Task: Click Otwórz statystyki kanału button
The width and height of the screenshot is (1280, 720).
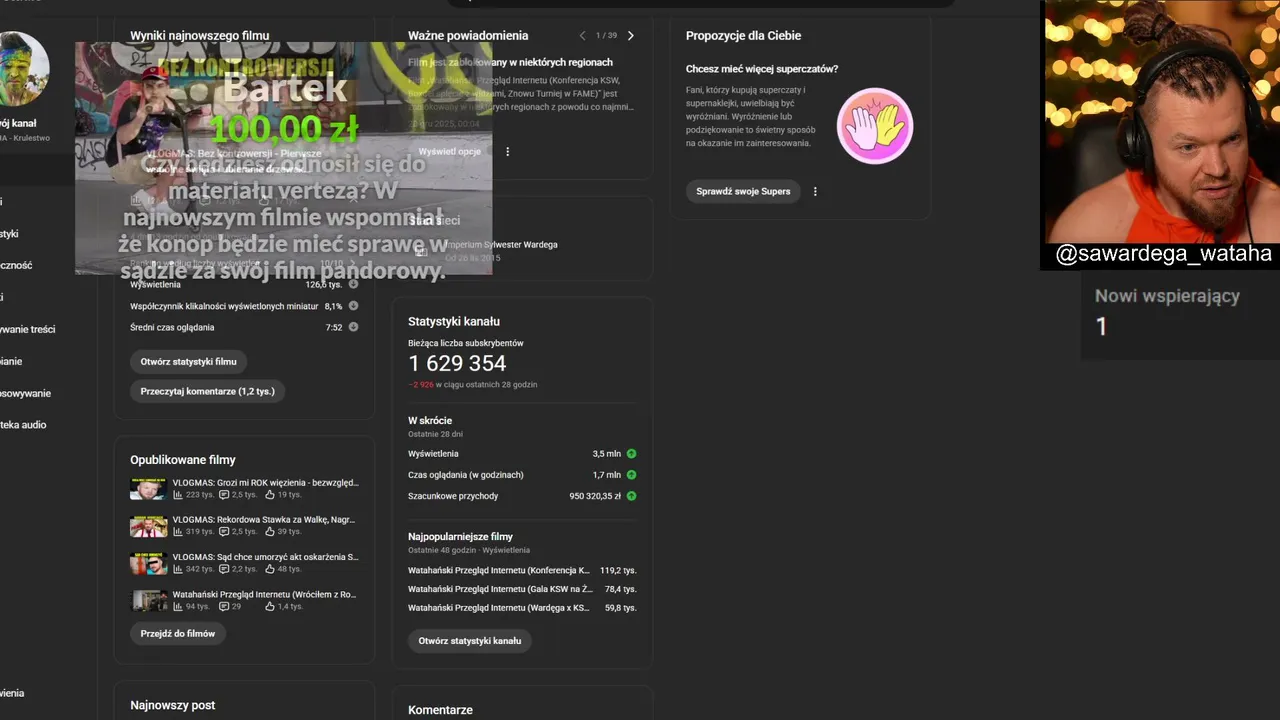Action: [469, 640]
